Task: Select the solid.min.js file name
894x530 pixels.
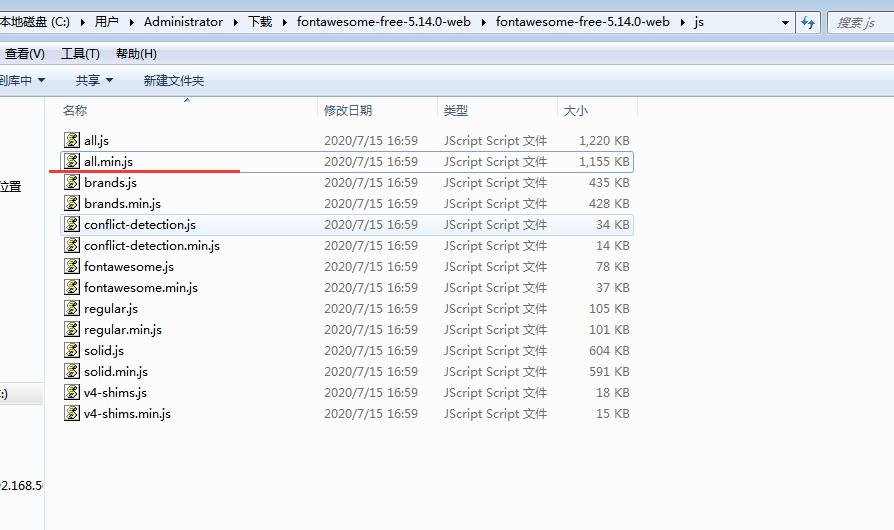Action: click(x=116, y=372)
